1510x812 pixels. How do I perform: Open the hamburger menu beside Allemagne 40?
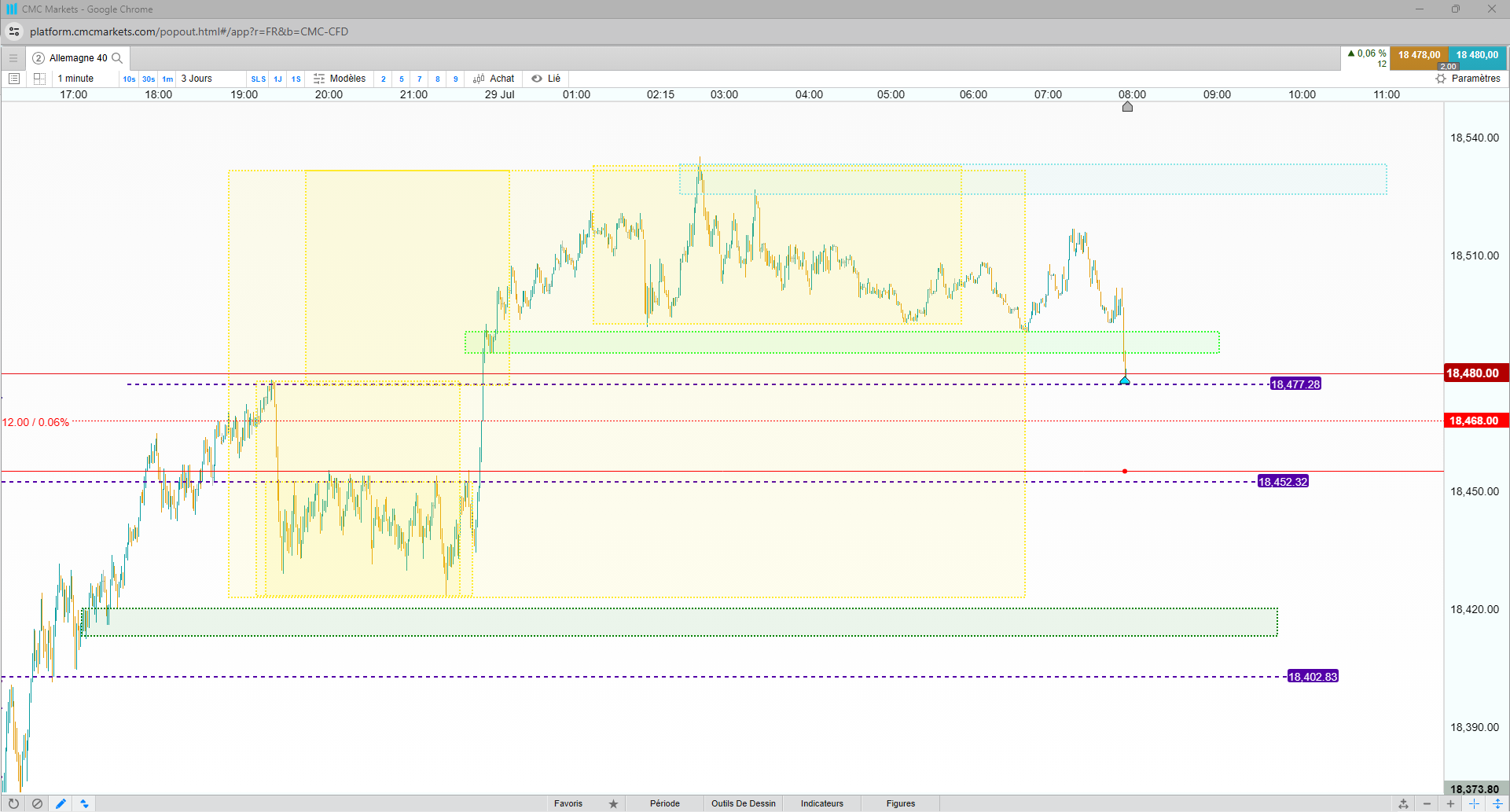[x=13, y=58]
